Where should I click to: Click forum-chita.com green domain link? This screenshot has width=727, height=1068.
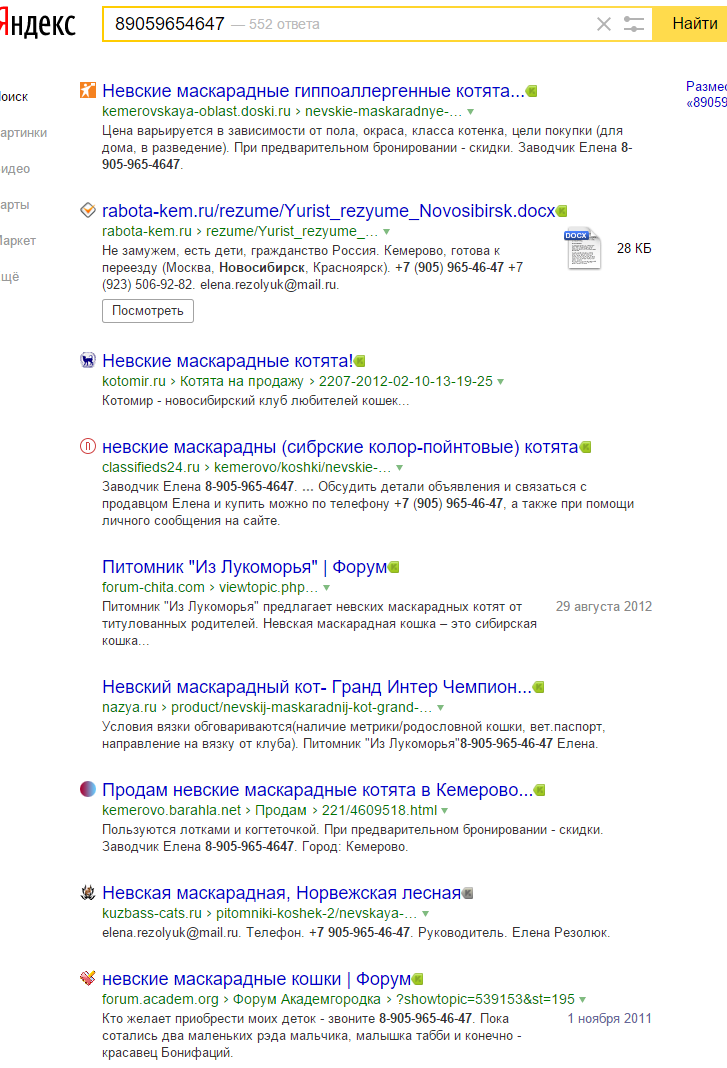(x=153, y=587)
